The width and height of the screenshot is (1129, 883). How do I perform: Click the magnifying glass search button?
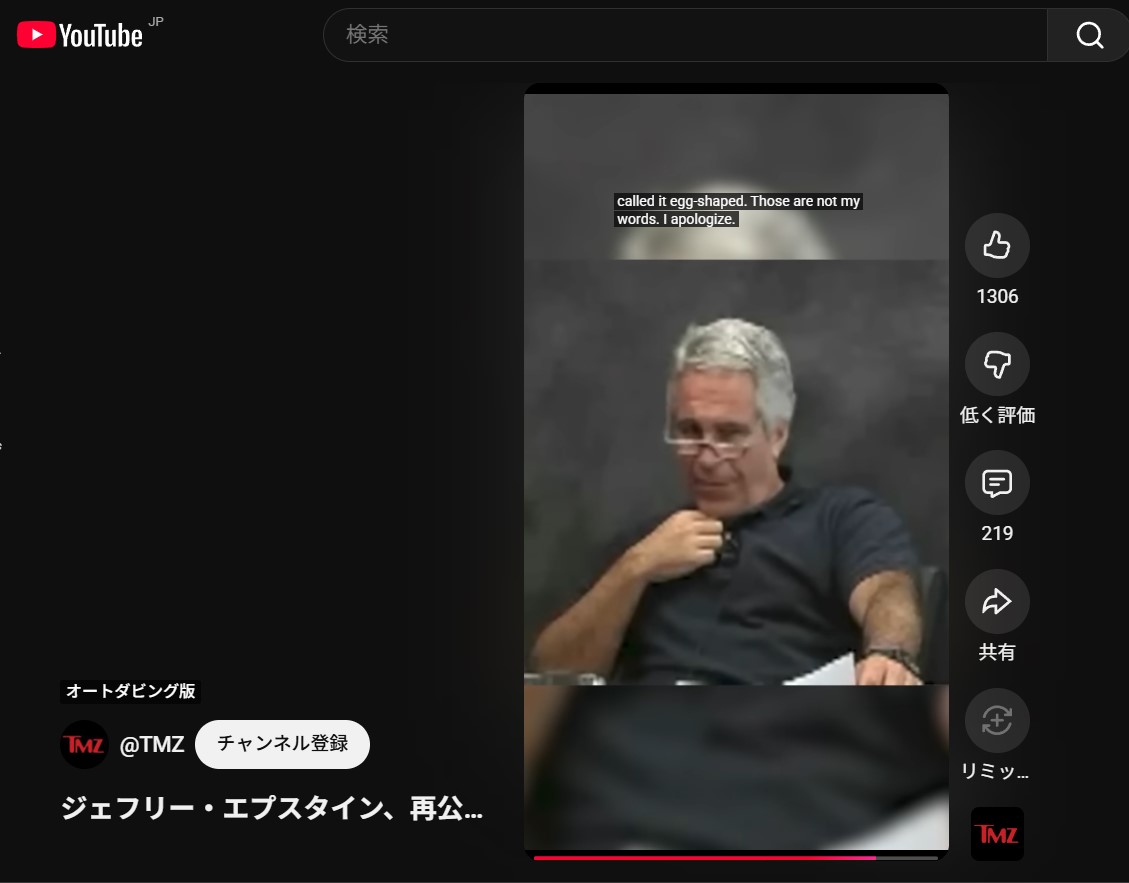pyautogui.click(x=1088, y=36)
